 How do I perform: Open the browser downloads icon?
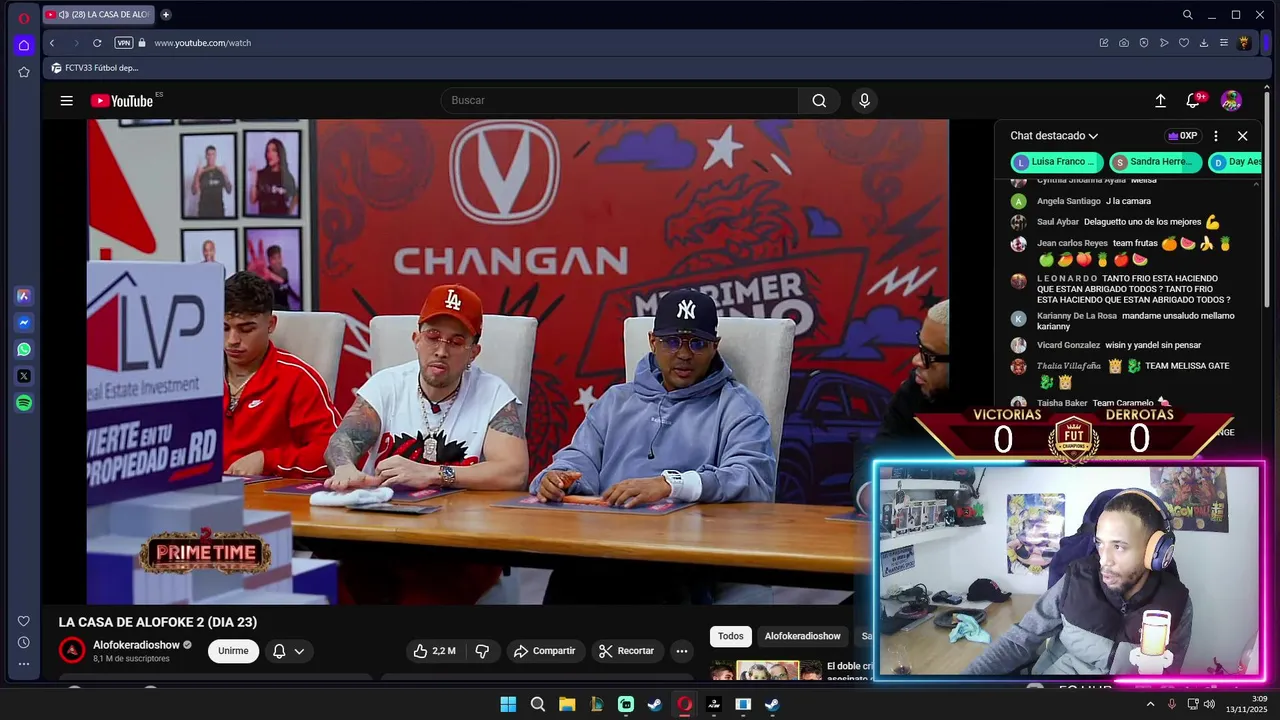tap(1204, 43)
